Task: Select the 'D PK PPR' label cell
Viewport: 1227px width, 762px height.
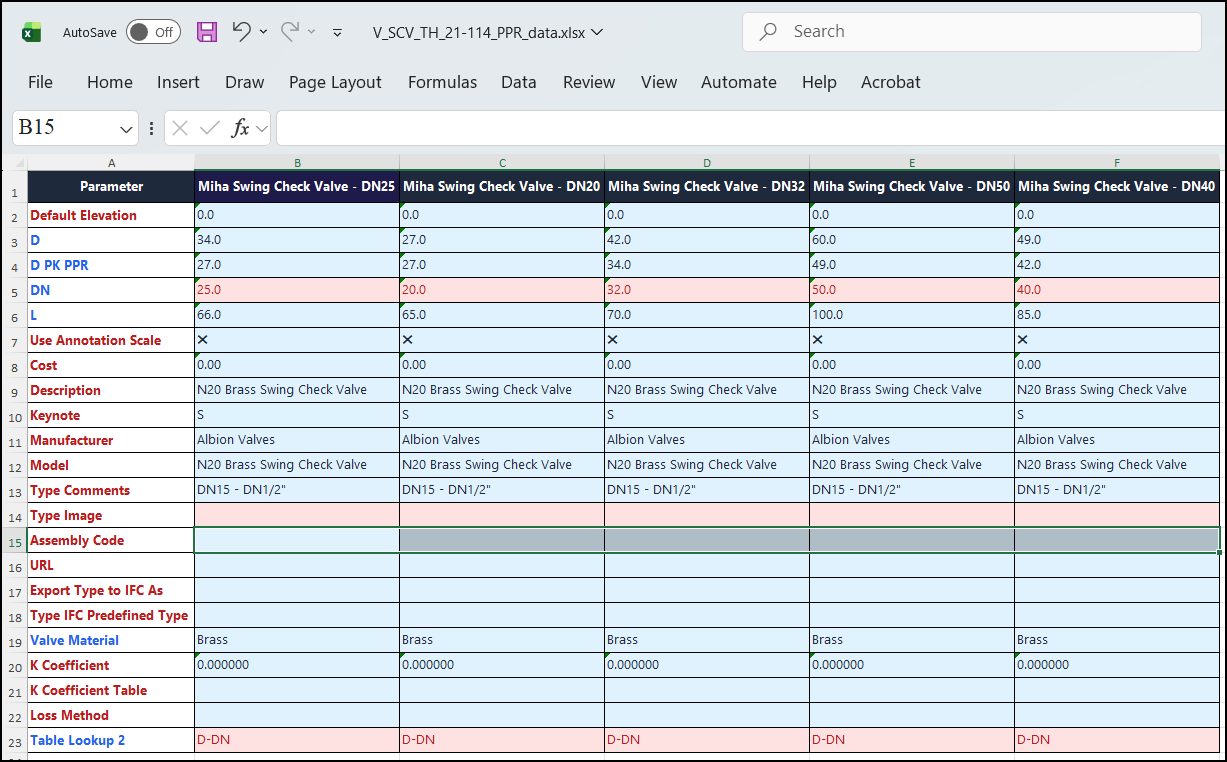Action: coord(111,265)
